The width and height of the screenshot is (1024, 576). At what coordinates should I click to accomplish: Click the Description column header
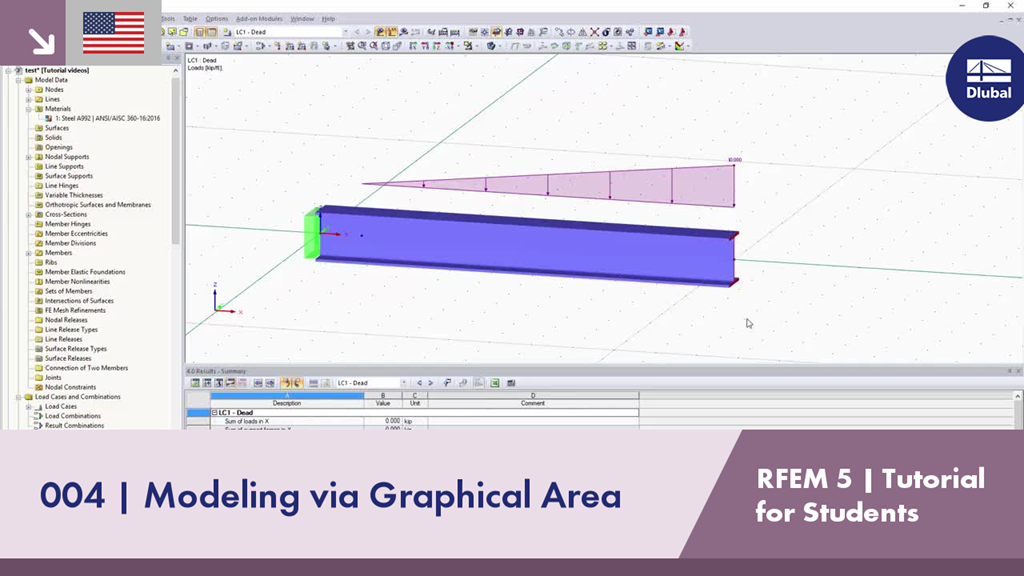coord(287,403)
